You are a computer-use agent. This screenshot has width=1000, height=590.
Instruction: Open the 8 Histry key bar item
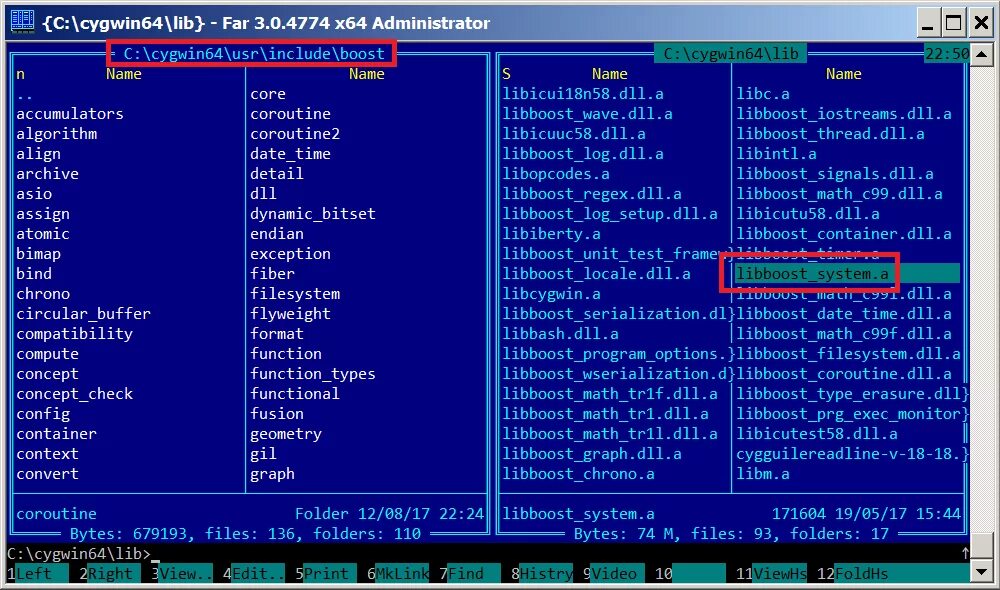tap(542, 573)
